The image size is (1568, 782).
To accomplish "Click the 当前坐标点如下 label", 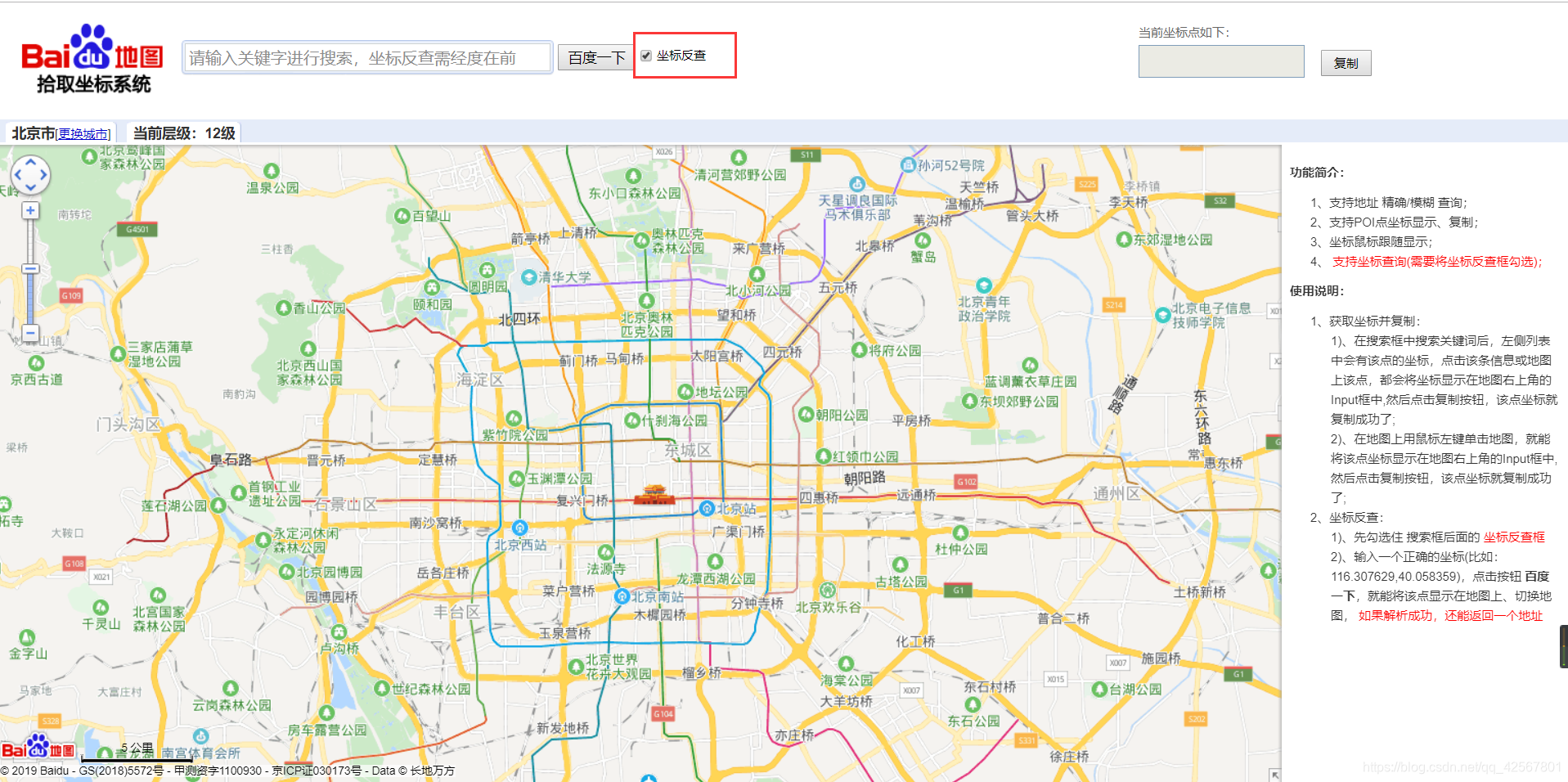I will pos(1184,32).
